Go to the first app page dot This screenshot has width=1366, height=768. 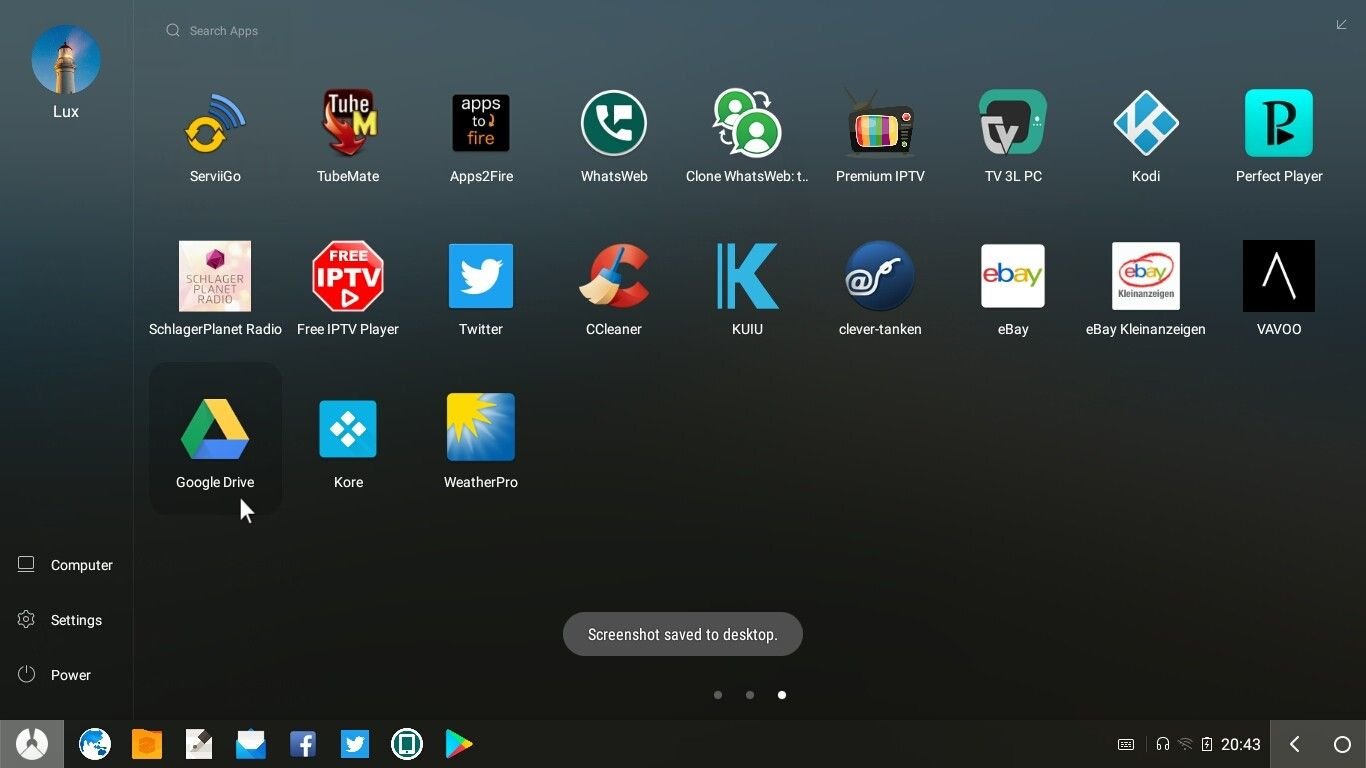pos(718,695)
